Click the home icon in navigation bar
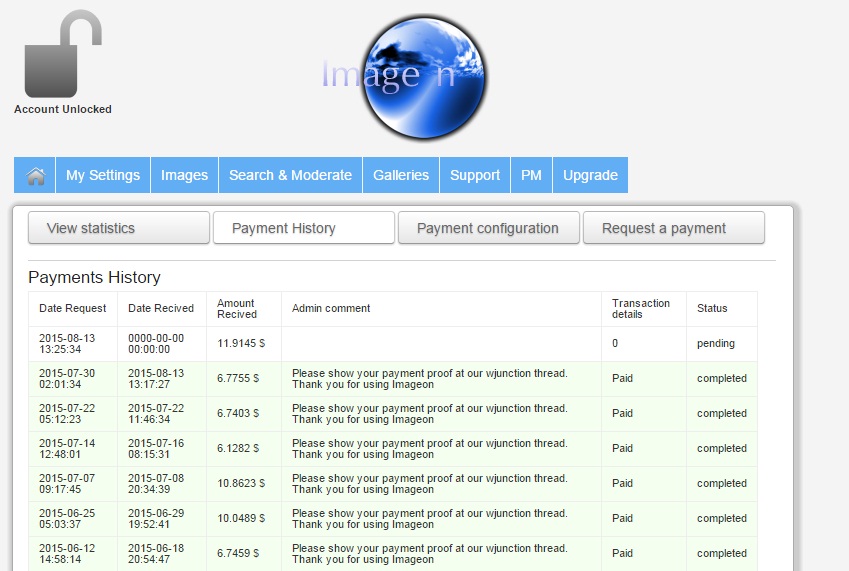The height and width of the screenshot is (571, 849). [x=35, y=175]
